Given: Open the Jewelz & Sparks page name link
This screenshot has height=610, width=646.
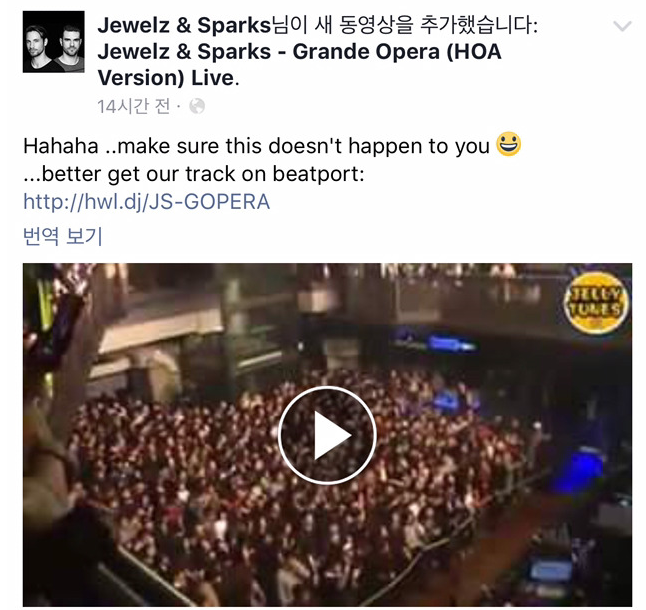Looking at the screenshot, I should tap(184, 25).
